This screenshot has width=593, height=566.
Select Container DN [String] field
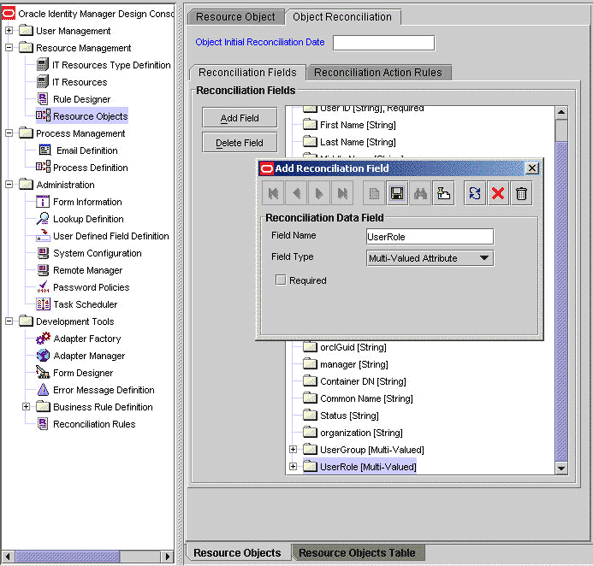[363, 381]
